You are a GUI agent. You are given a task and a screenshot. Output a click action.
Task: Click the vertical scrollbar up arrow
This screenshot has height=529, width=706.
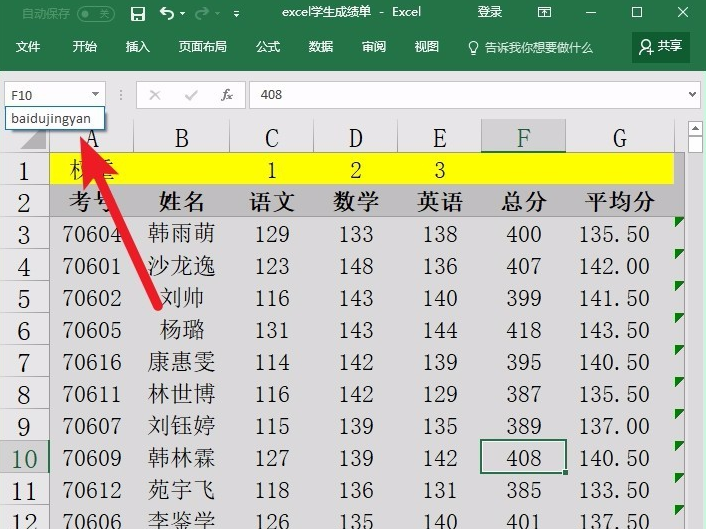[x=696, y=128]
